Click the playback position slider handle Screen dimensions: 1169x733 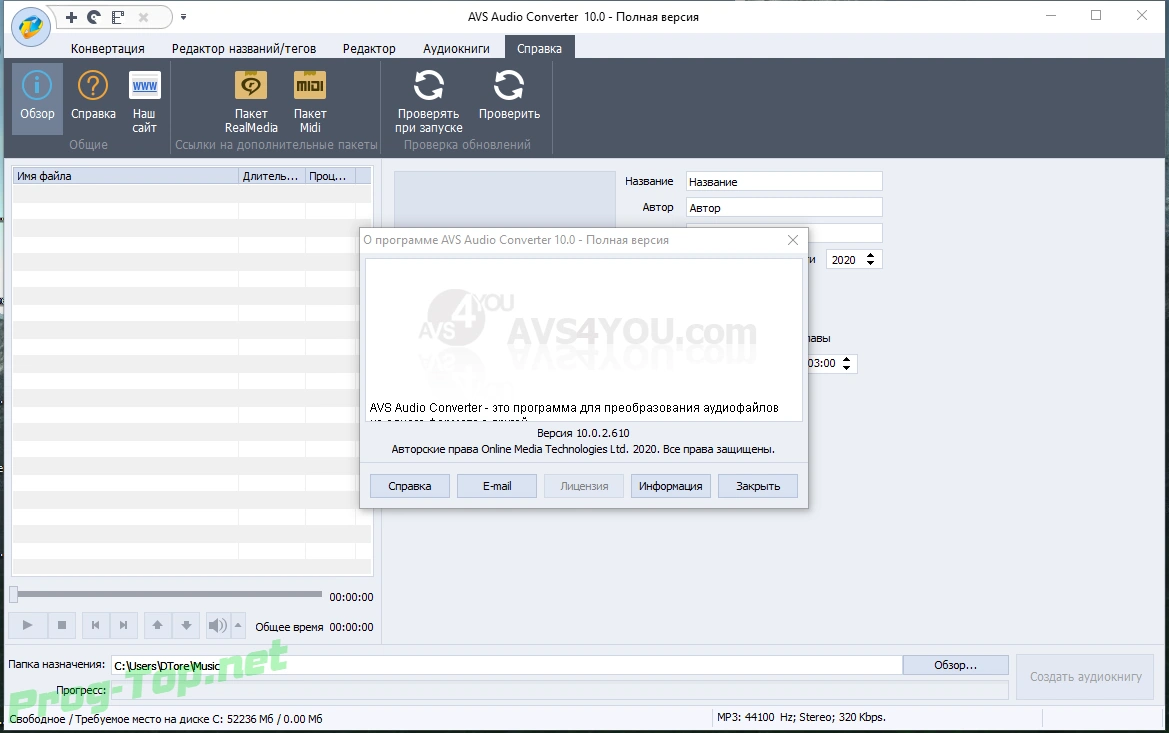13,594
